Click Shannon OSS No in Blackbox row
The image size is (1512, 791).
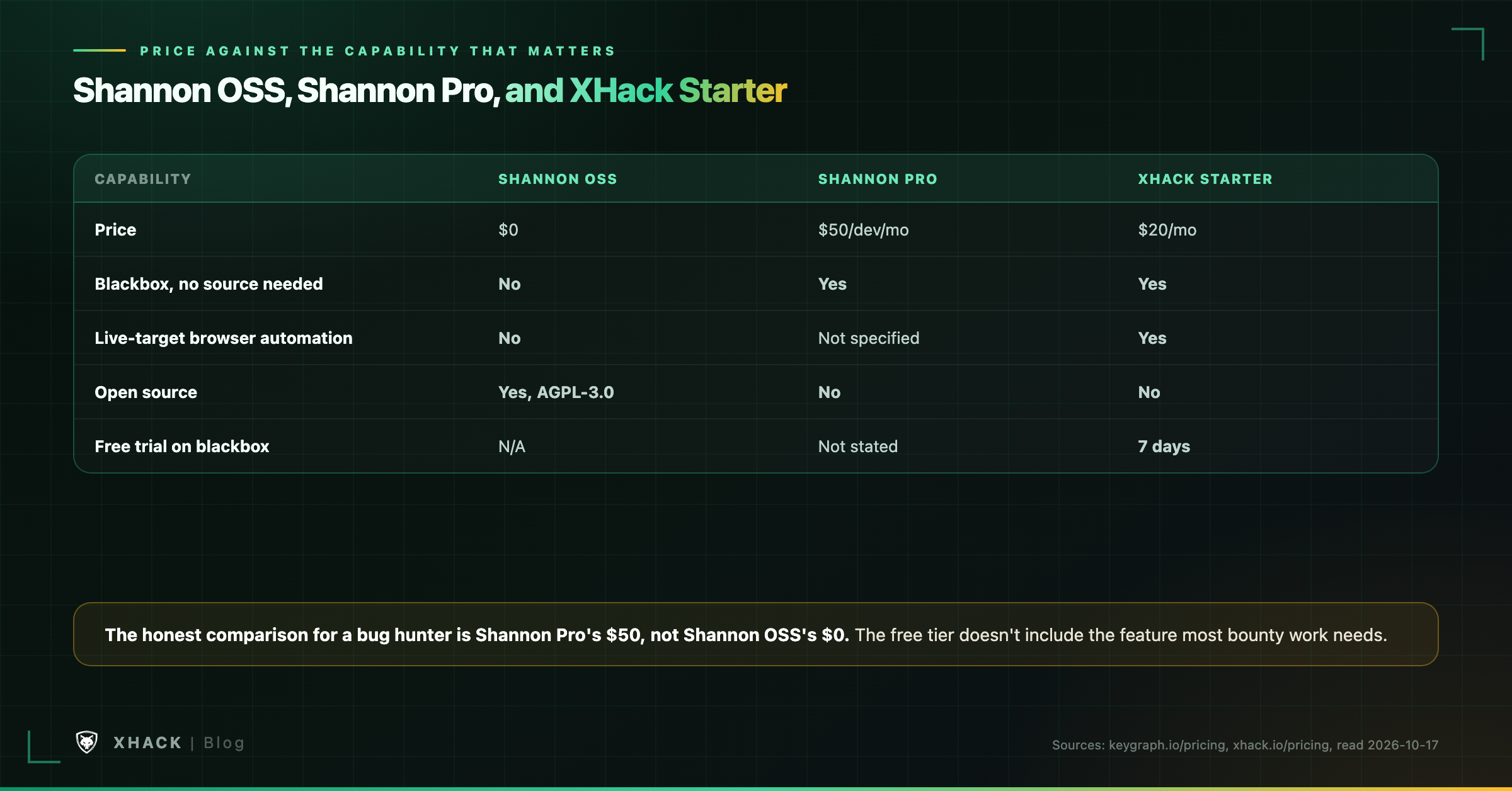(510, 284)
